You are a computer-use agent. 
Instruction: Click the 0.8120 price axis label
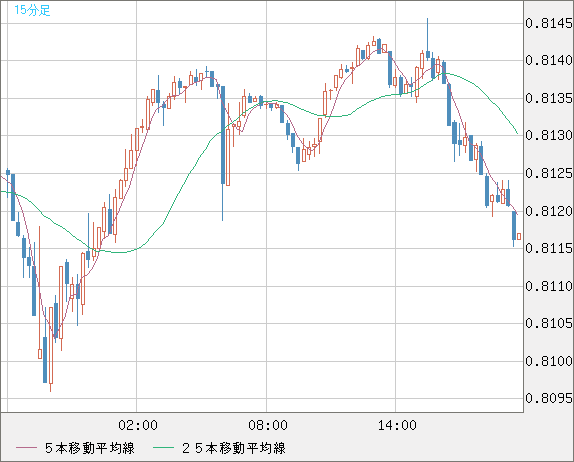(549, 211)
